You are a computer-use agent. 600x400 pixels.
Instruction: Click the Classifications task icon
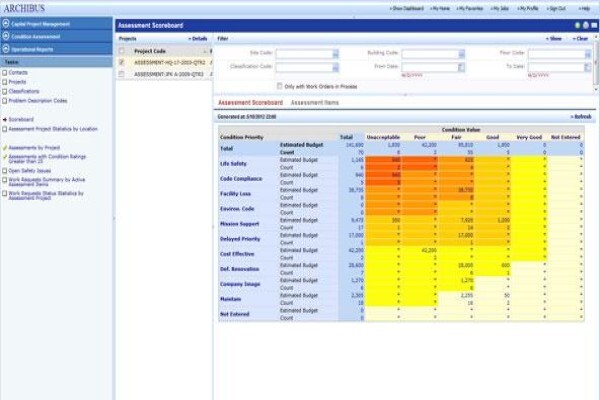(5, 91)
